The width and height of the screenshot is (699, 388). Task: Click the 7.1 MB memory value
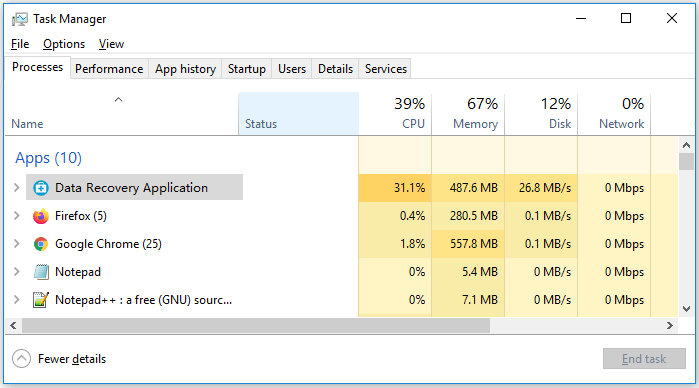click(480, 300)
